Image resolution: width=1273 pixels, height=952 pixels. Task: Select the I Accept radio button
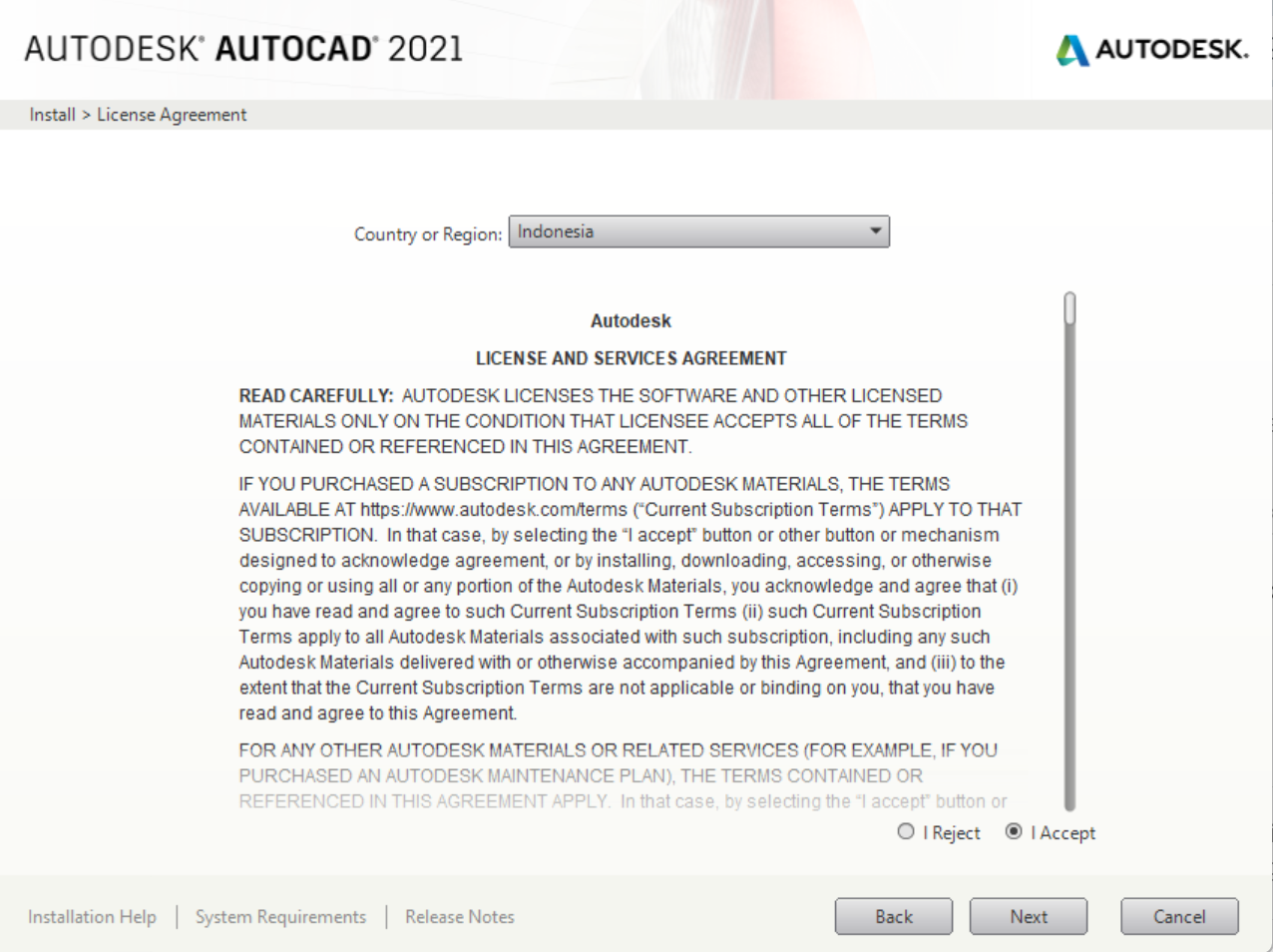pyautogui.click(x=1014, y=831)
